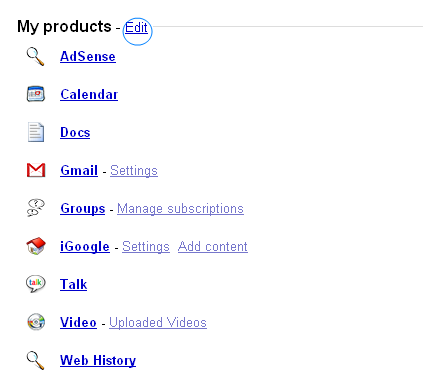Open the Calendar link

pos(89,94)
